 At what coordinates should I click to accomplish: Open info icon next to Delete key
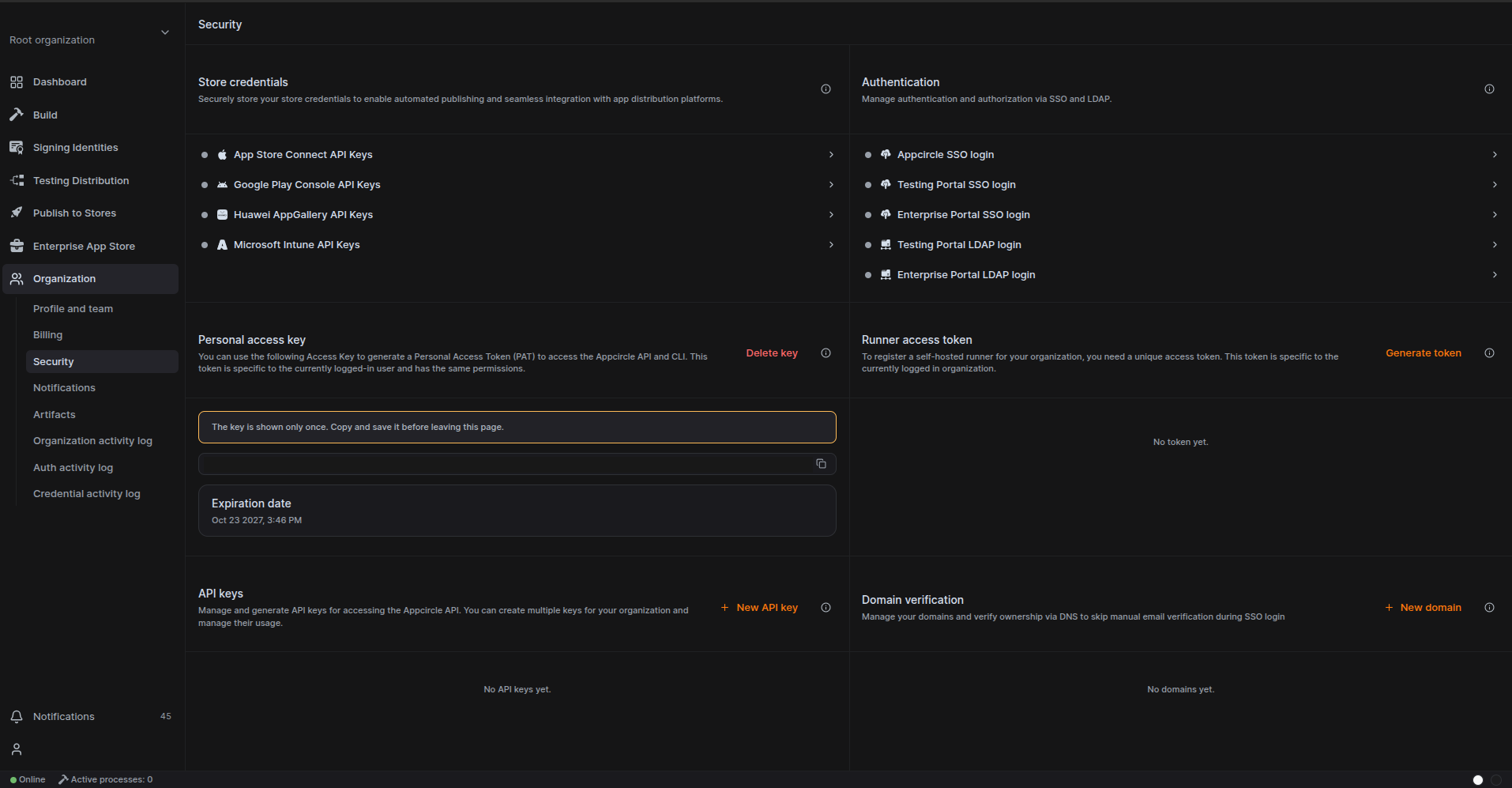[x=826, y=353]
